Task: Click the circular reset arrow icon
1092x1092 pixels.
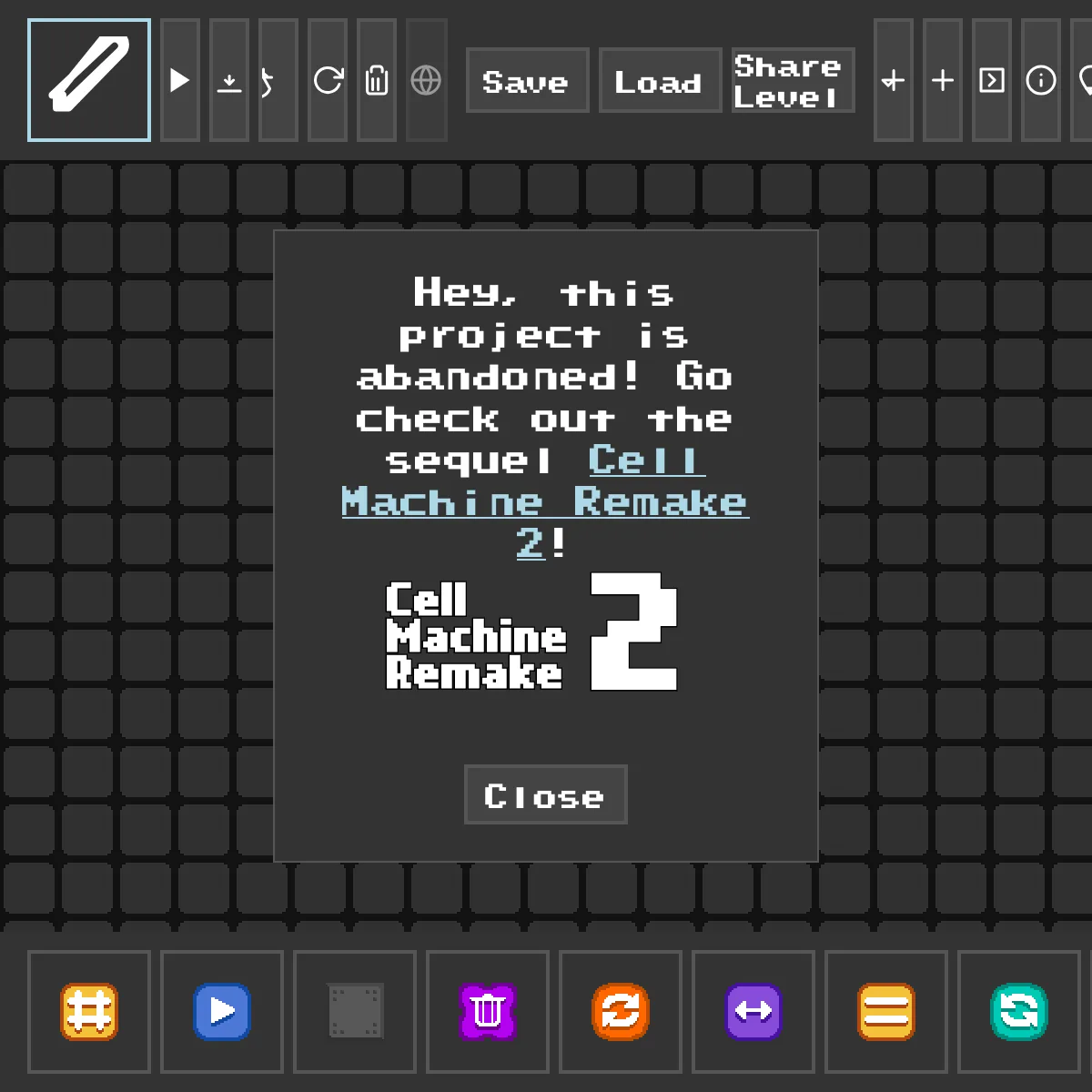Action: coord(328,79)
